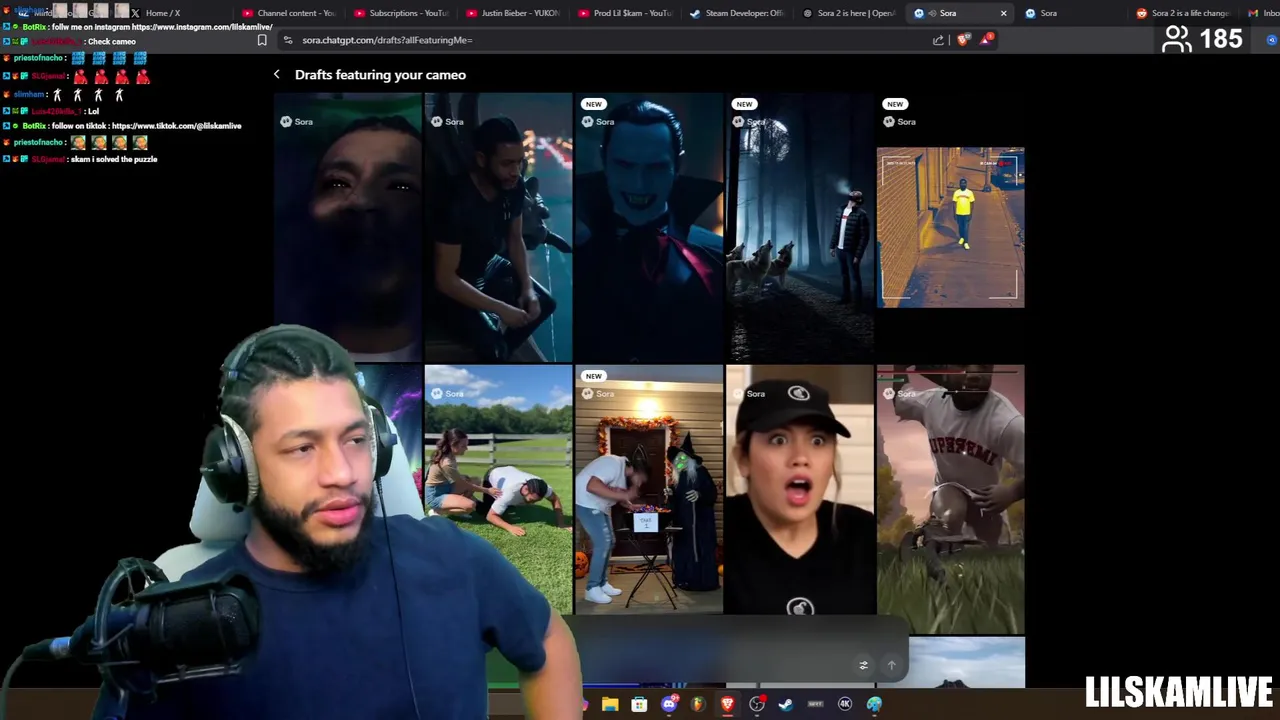1280x720 pixels.
Task: Switch to the Channel content YouTube tab
Action: click(292, 13)
